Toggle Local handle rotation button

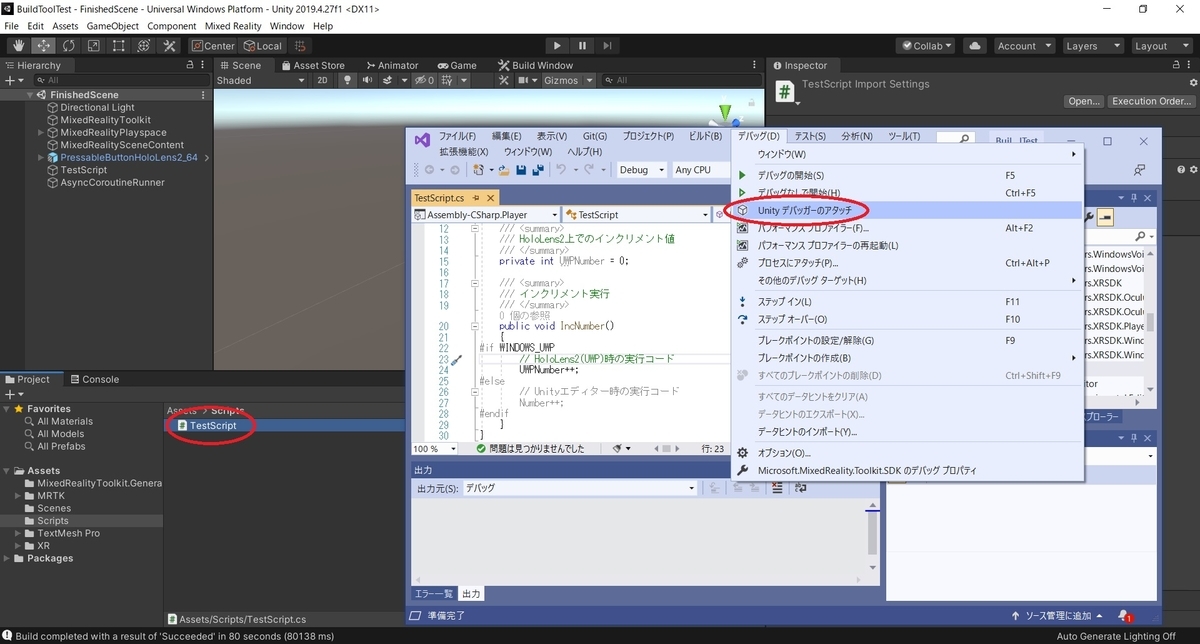coord(263,46)
